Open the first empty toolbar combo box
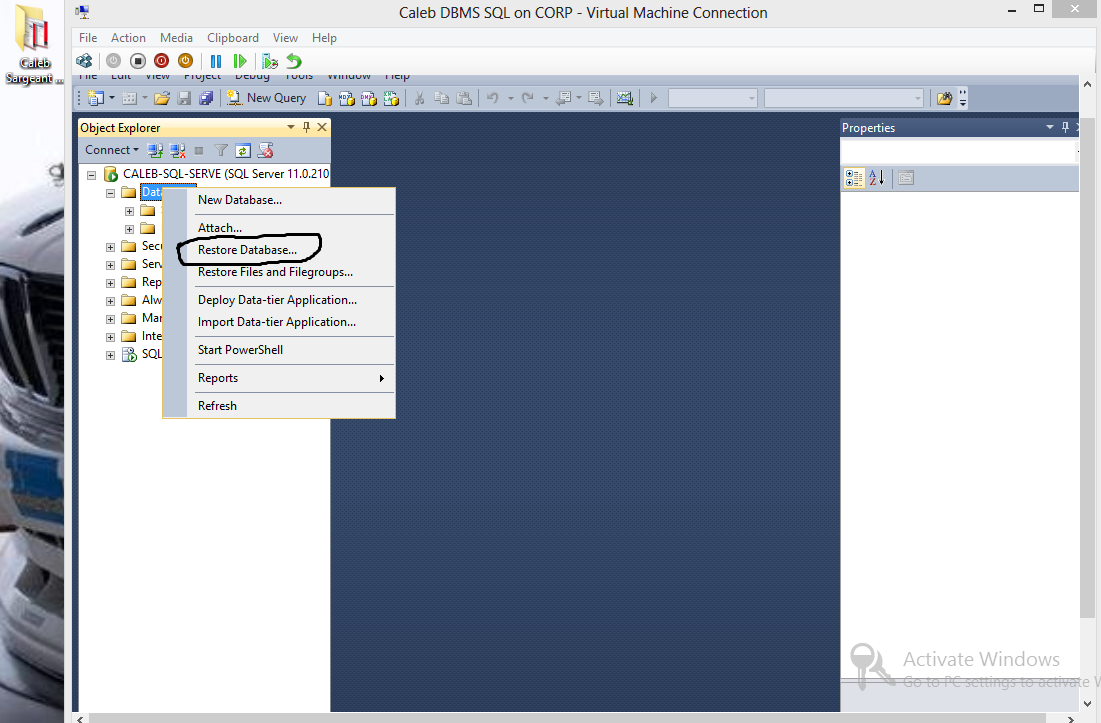The image size is (1101, 723). click(x=713, y=98)
